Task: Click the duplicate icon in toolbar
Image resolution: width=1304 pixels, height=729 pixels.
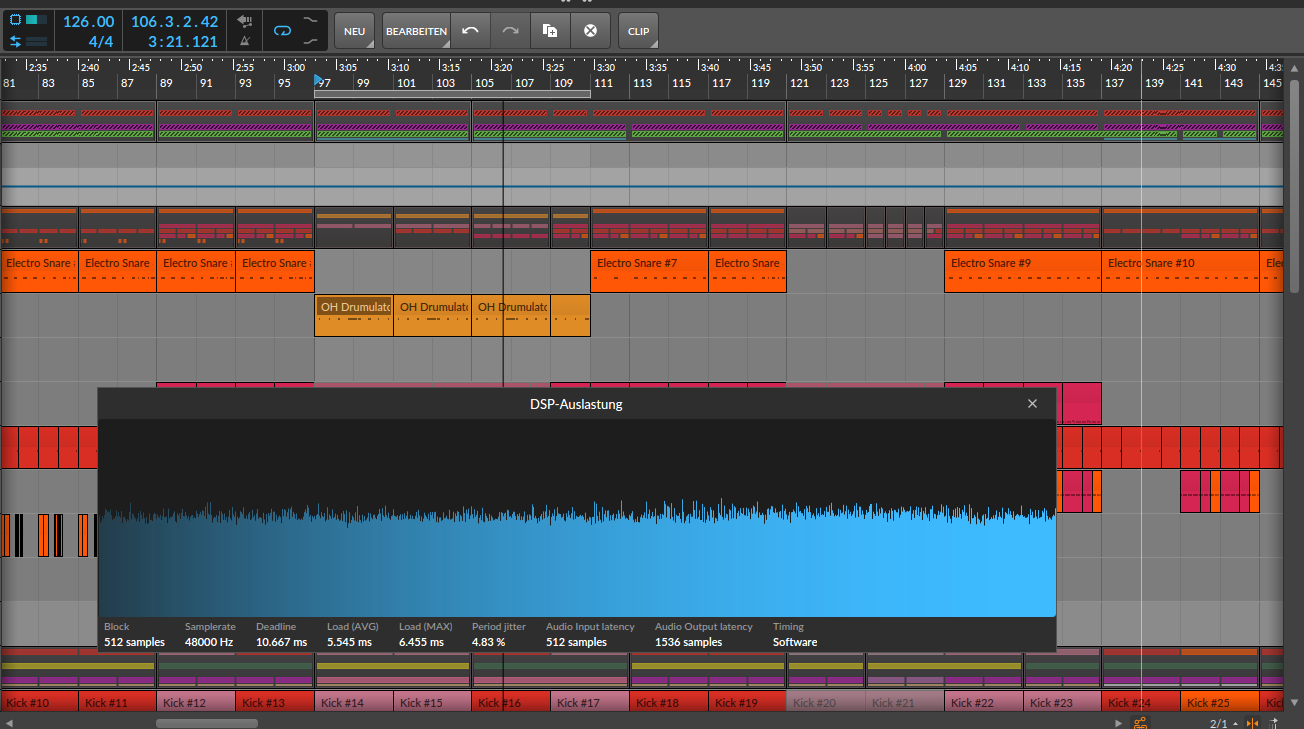Action: (x=550, y=31)
